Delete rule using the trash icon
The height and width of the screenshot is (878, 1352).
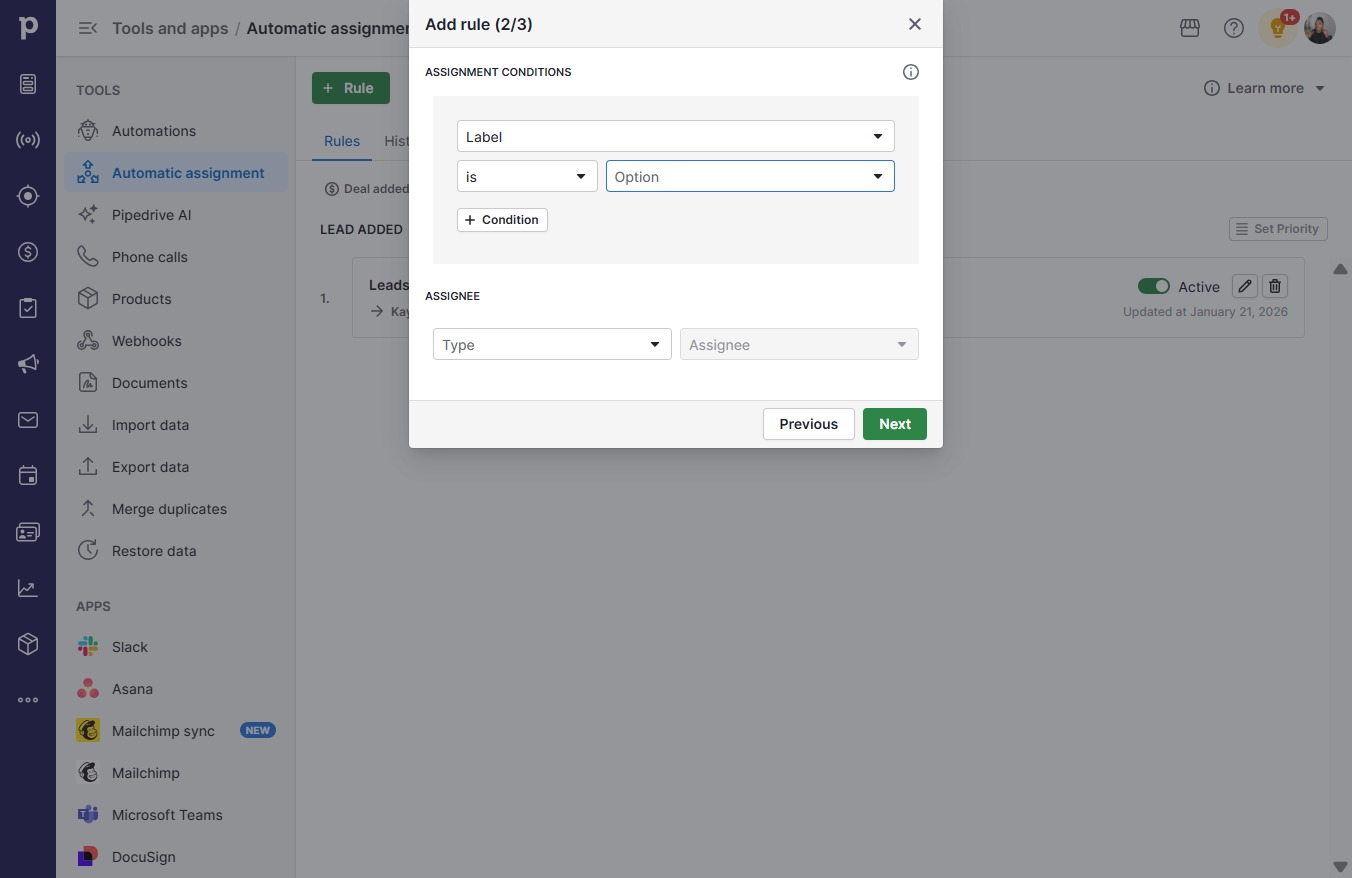click(1275, 286)
